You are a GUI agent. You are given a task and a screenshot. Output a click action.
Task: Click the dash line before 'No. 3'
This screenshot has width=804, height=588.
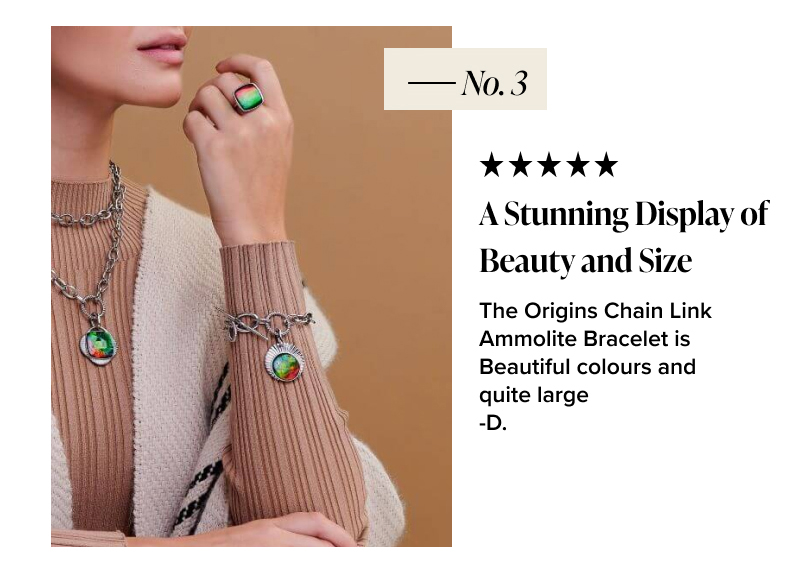tap(432, 82)
